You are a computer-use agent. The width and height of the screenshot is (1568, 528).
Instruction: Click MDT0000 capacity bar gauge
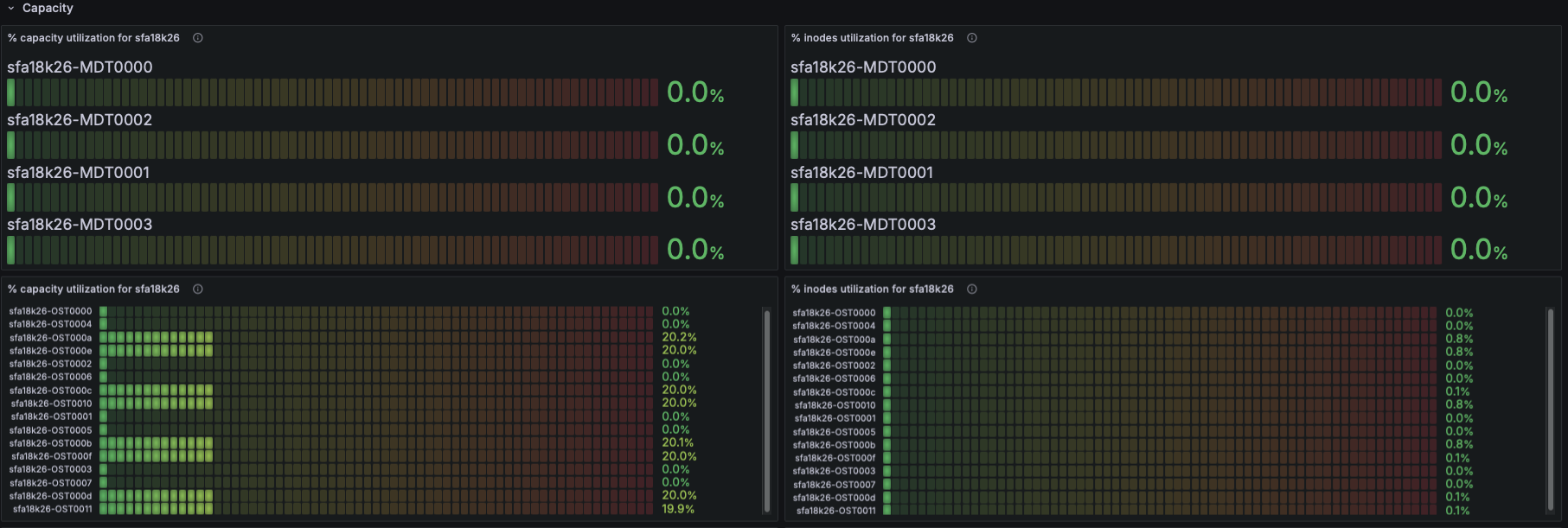click(x=332, y=92)
